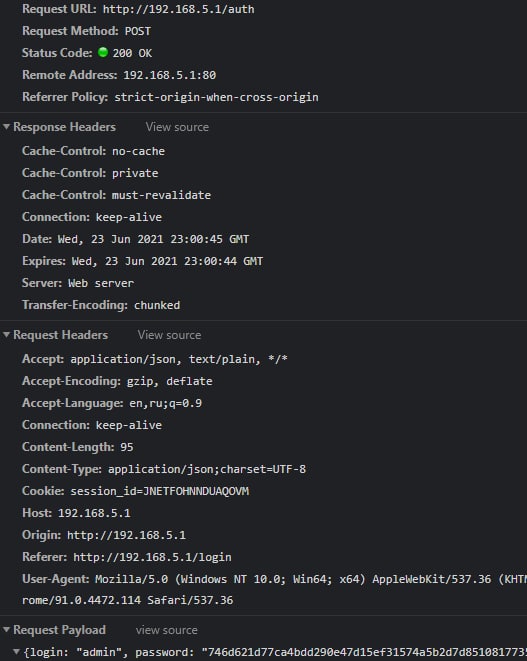Collapse the login payload JSON object

pos(16,652)
